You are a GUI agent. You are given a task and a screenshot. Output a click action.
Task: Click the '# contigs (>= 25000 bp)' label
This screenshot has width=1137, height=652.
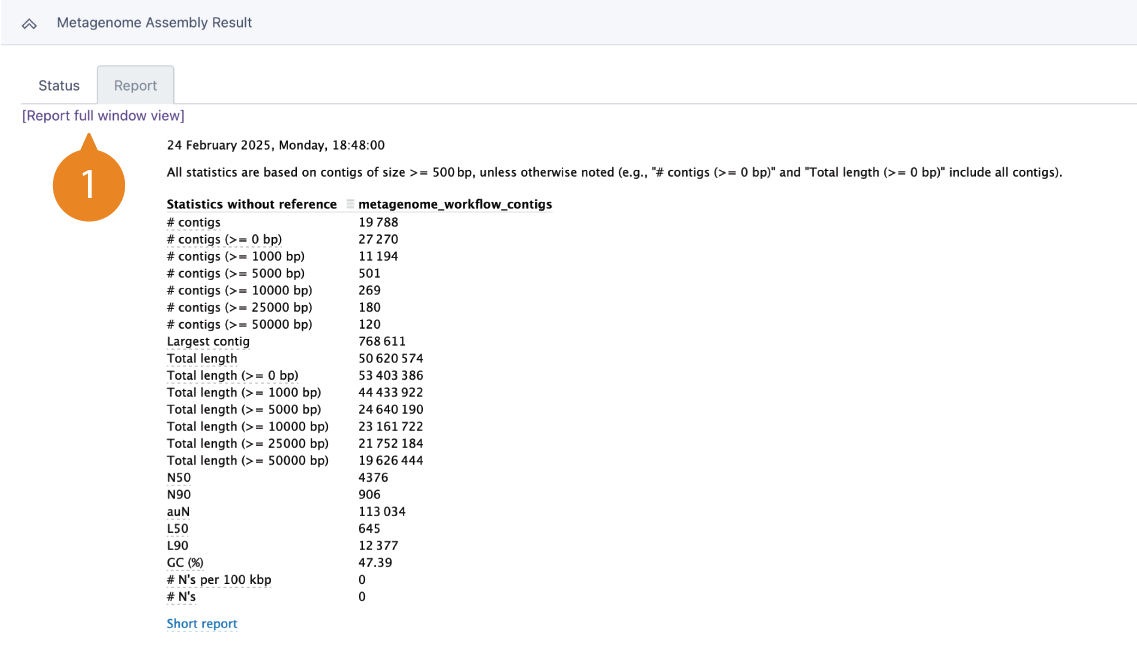click(239, 308)
